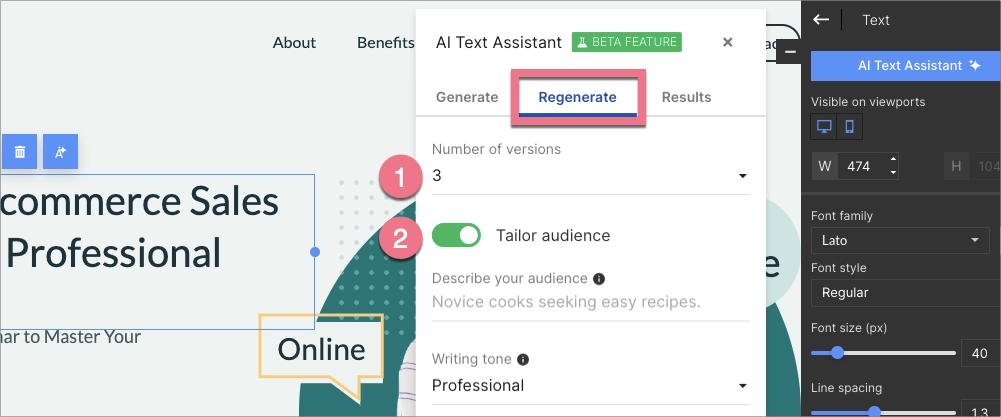This screenshot has height=417, width=1001.
Task: Click the info icon next to Writing tone
Action: [523, 360]
